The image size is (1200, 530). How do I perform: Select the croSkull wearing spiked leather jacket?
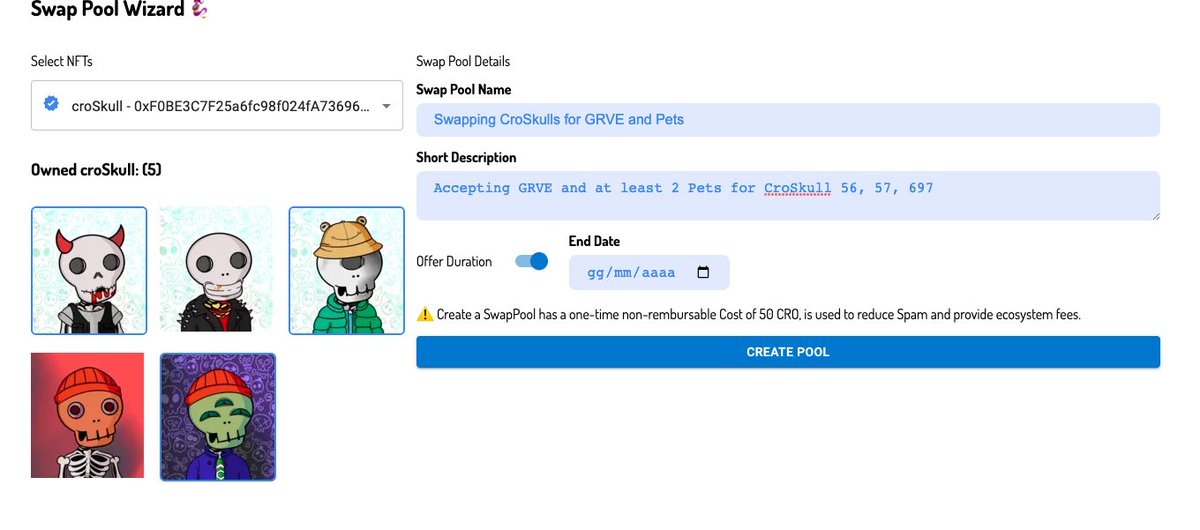[x=217, y=270]
